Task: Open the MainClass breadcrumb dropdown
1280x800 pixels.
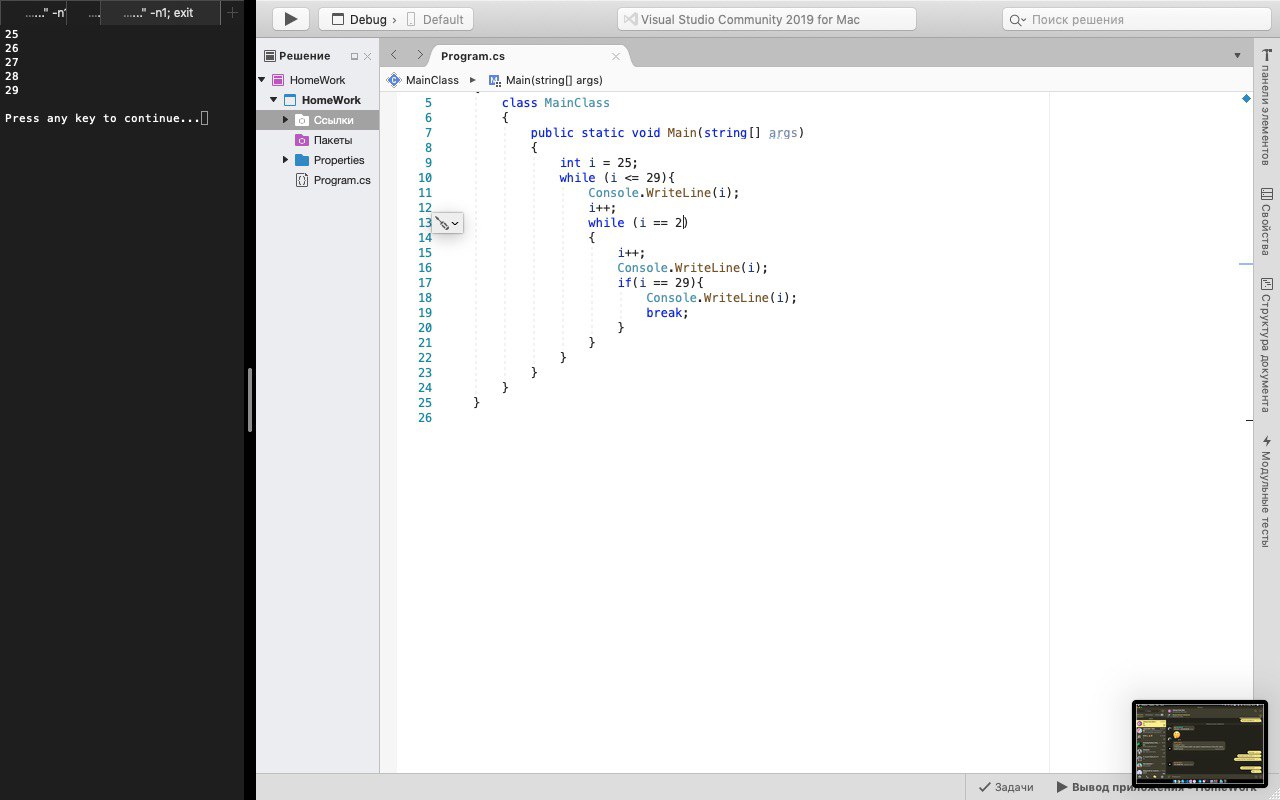Action: [432, 80]
